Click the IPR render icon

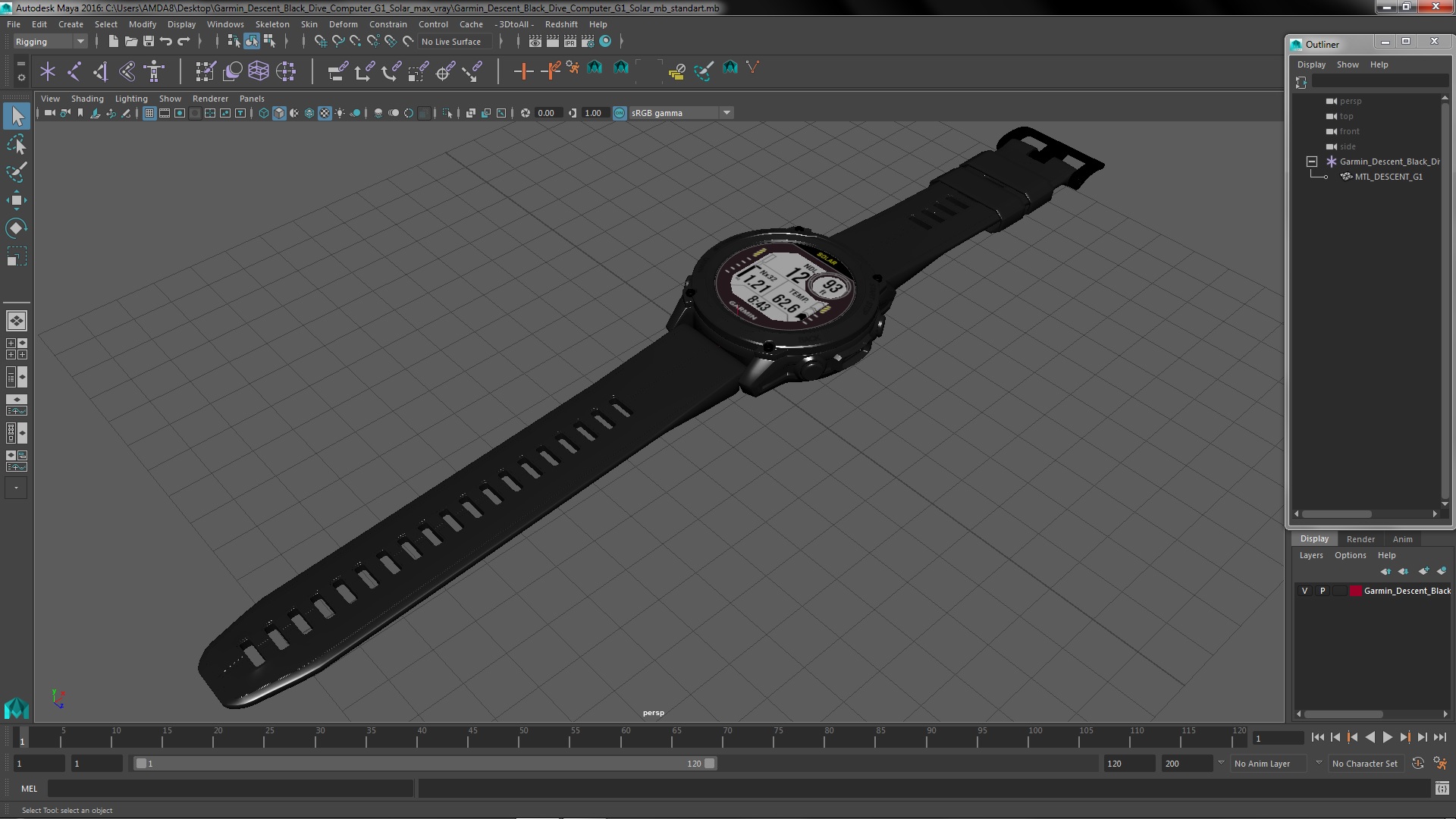(x=570, y=42)
